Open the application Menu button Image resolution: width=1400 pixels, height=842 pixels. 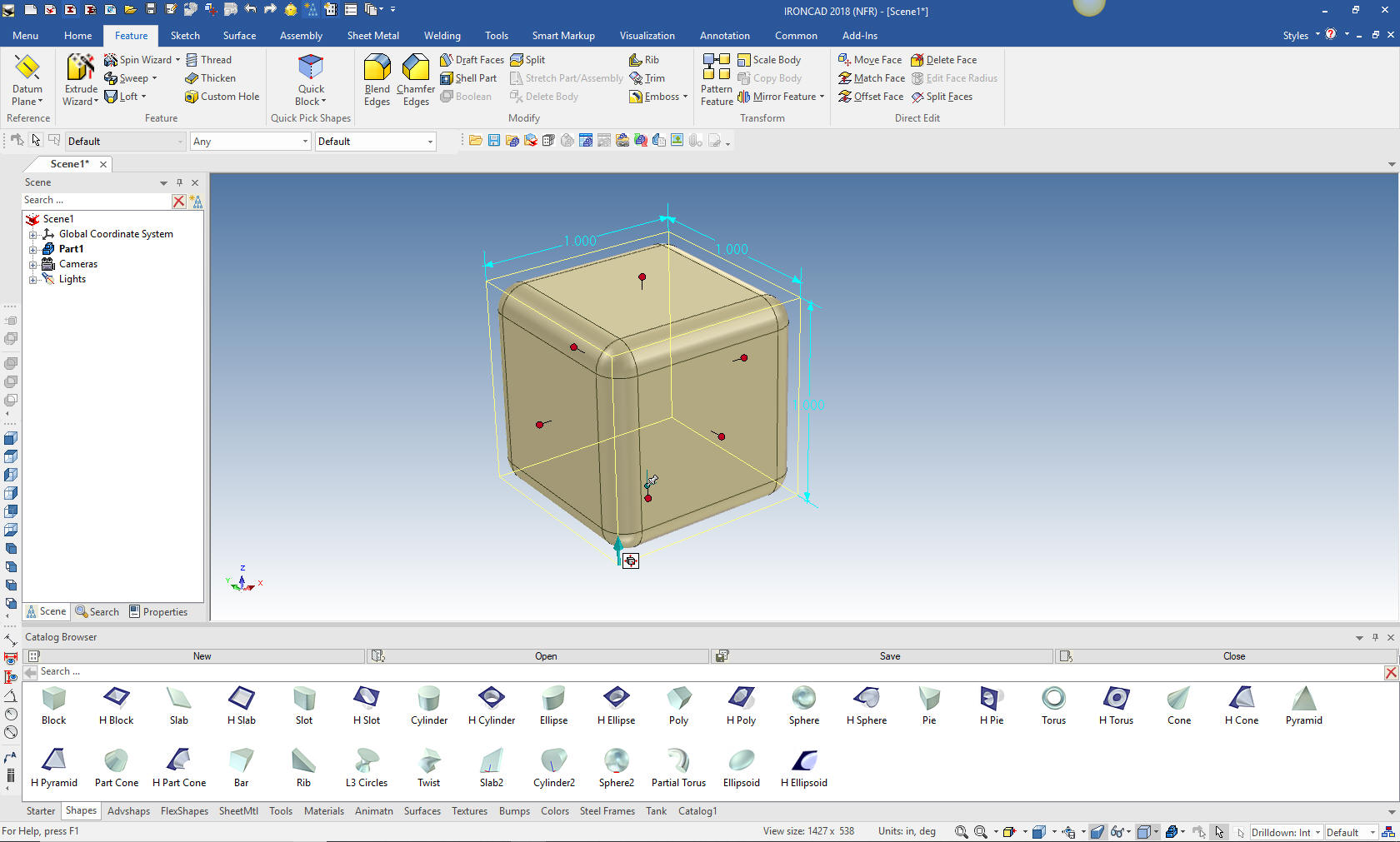pyautogui.click(x=25, y=36)
